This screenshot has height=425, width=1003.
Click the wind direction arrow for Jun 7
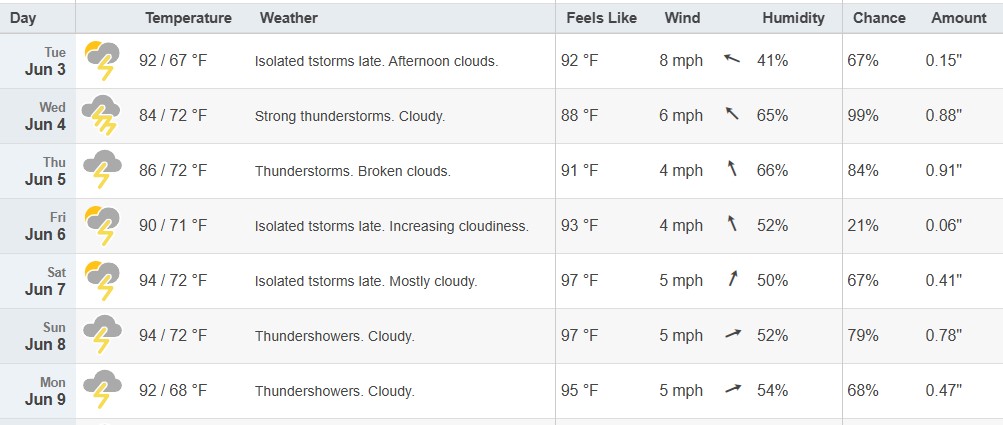pyautogui.click(x=733, y=278)
